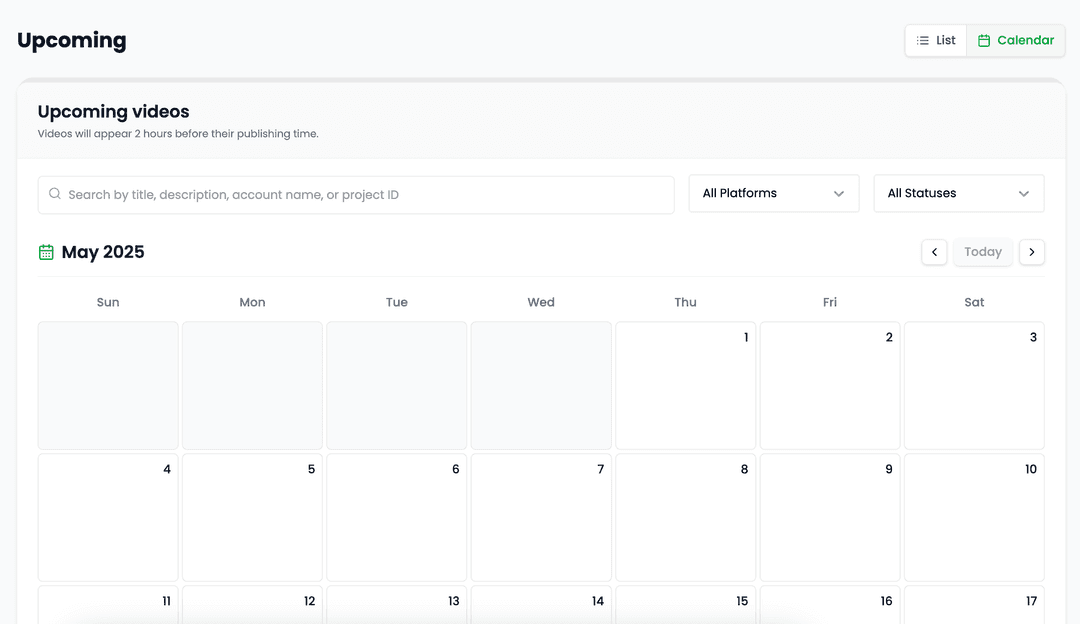Click the list icon in view switcher
1080x624 pixels.
click(x=923, y=41)
